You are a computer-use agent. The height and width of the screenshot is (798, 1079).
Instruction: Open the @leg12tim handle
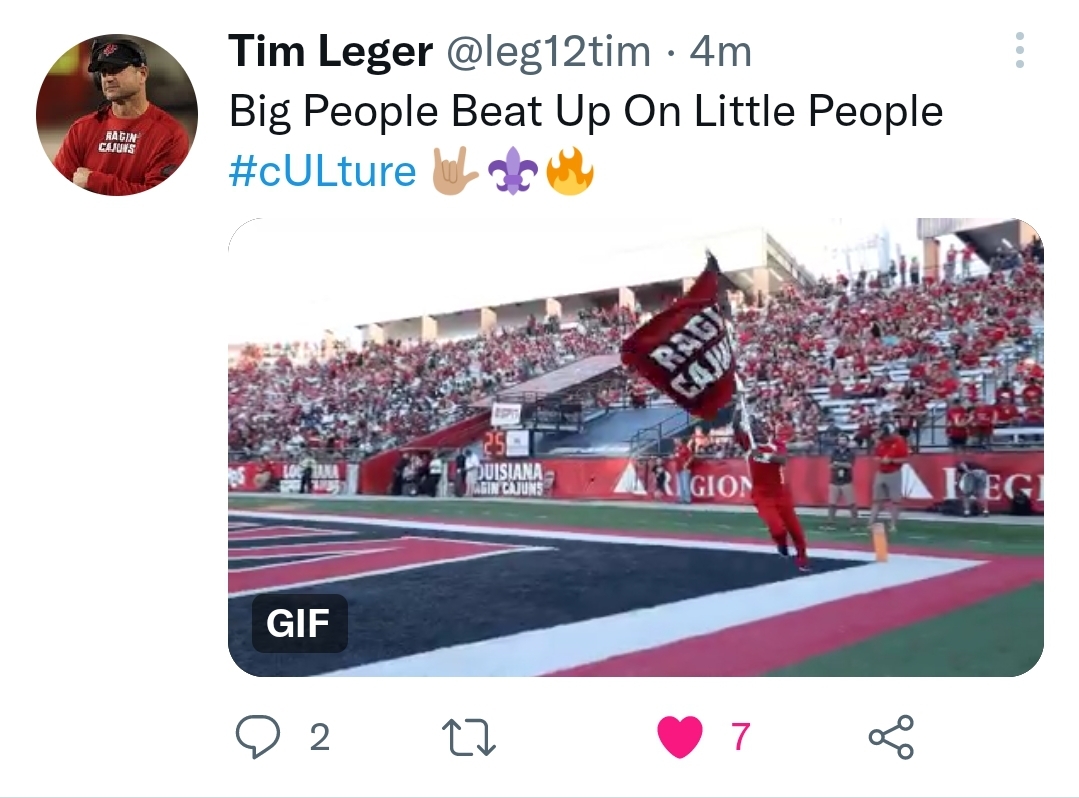[x=548, y=51]
